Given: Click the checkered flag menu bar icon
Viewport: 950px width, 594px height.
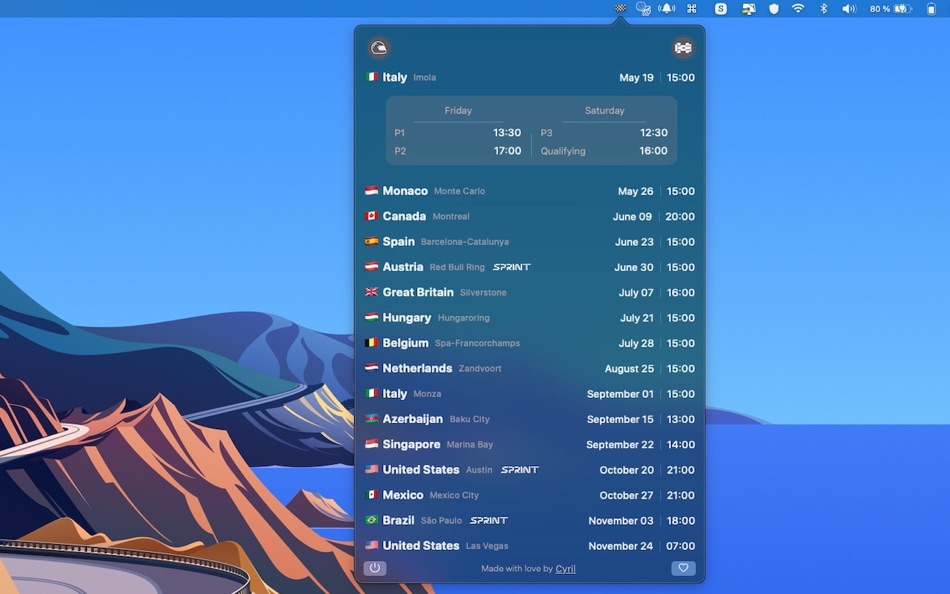Looking at the screenshot, I should (620, 8).
